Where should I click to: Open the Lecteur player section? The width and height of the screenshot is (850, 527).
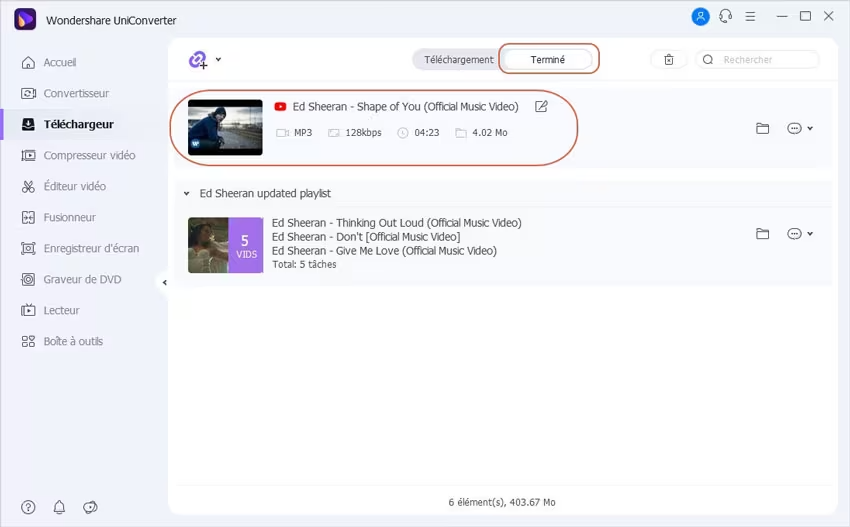(x=50, y=310)
